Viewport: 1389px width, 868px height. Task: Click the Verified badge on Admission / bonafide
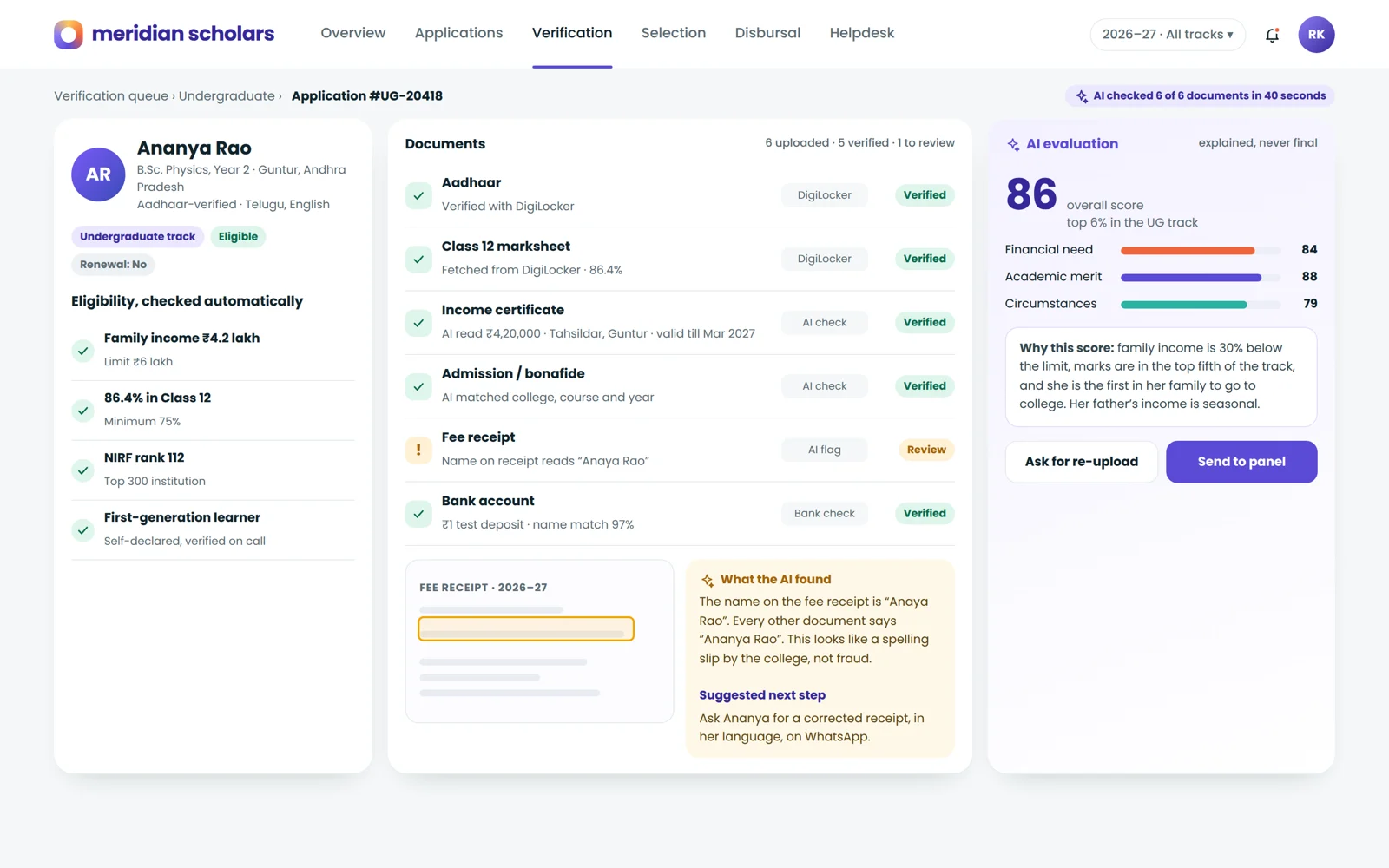925,386
